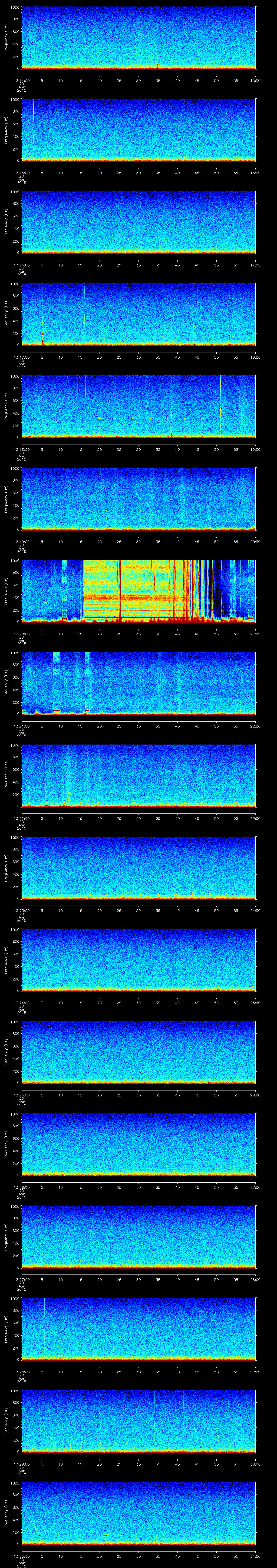Viewport: 277px width, 1568px height.
Task: Click the 13:24:00 start time label
Action: pyautogui.click(x=21, y=1003)
